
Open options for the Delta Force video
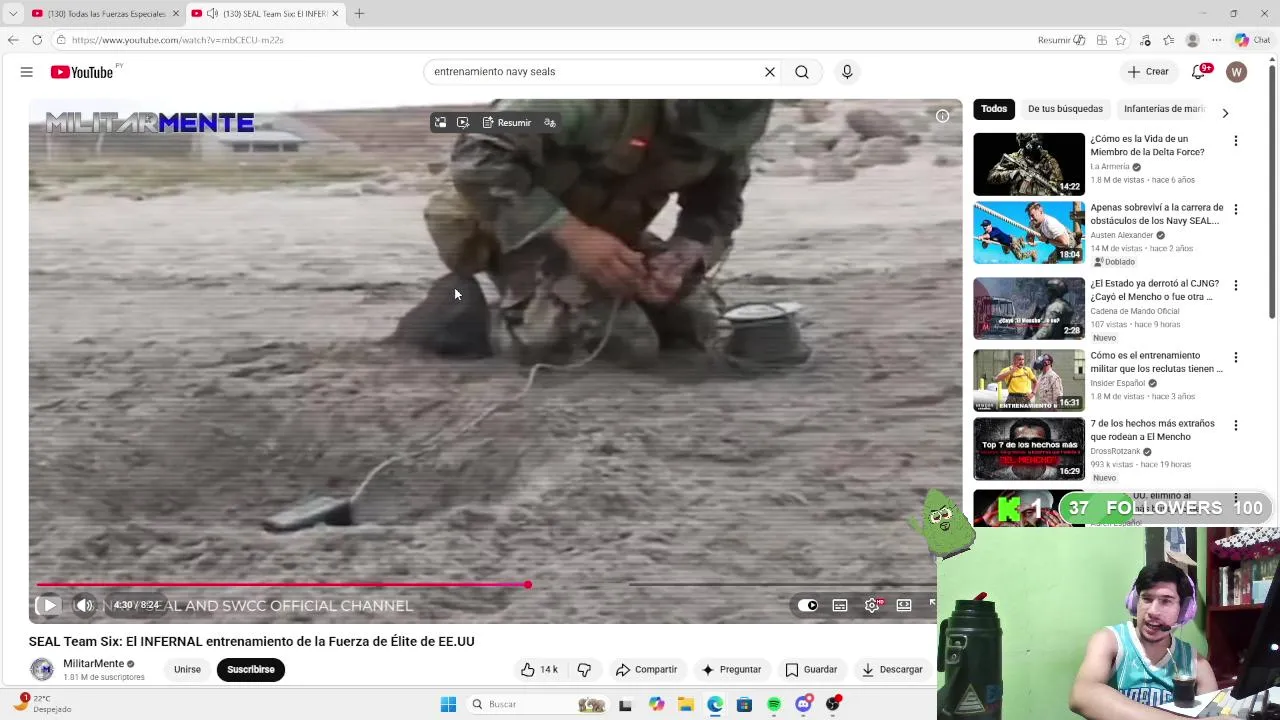click(x=1236, y=141)
